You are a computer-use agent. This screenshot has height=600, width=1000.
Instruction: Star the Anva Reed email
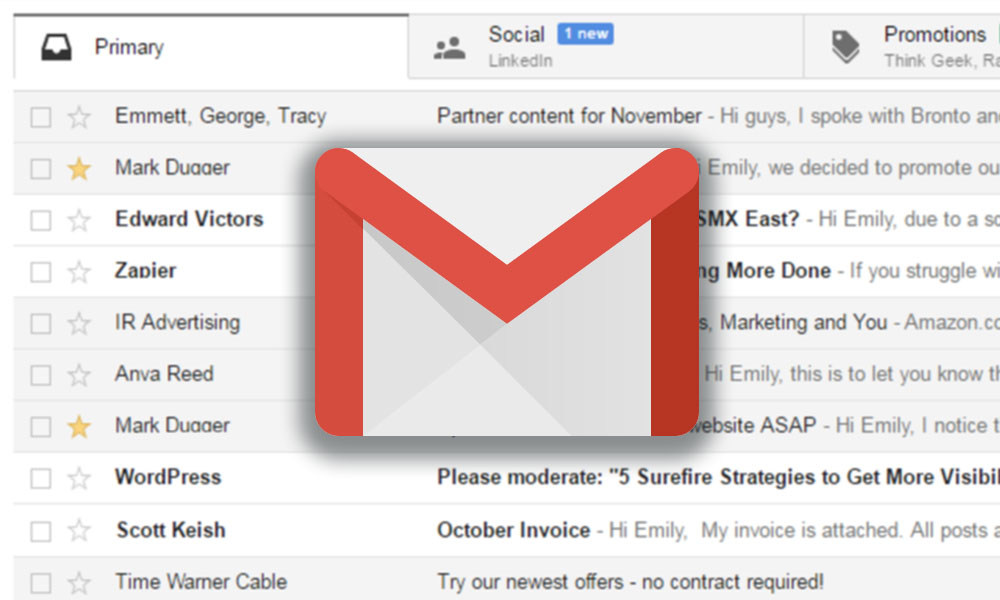pyautogui.click(x=79, y=375)
